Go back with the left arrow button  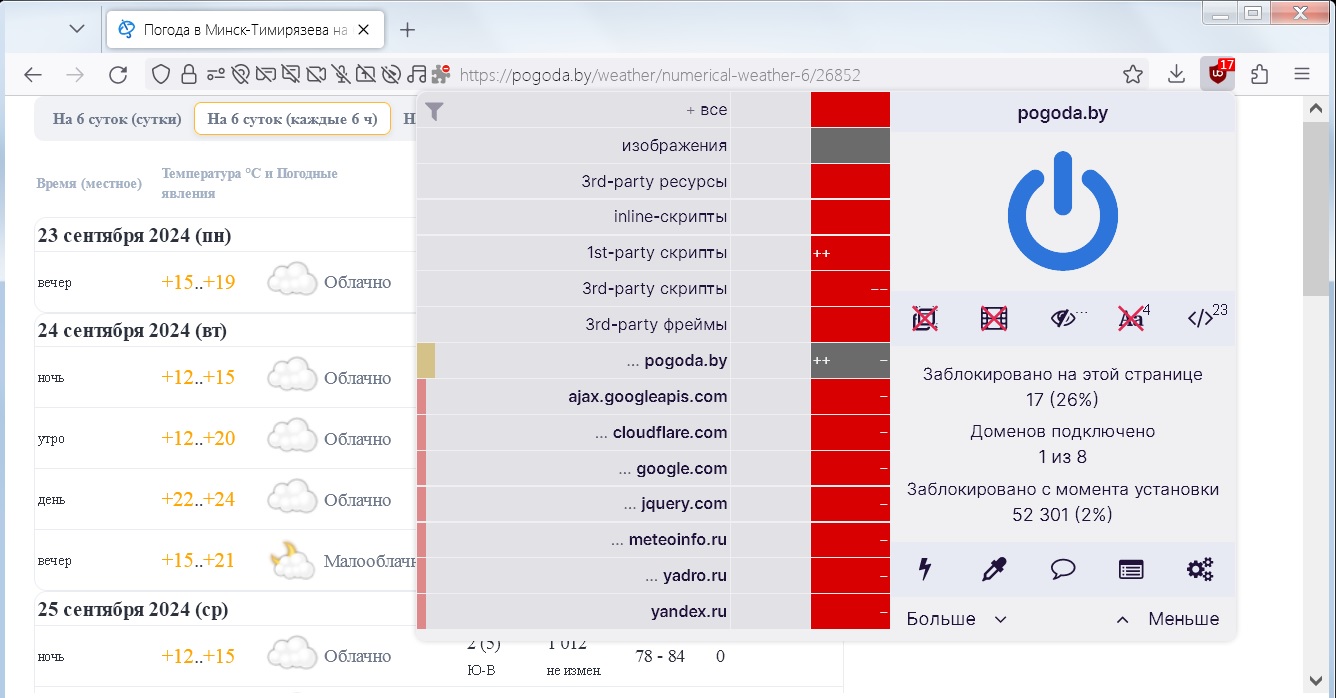click(x=33, y=75)
